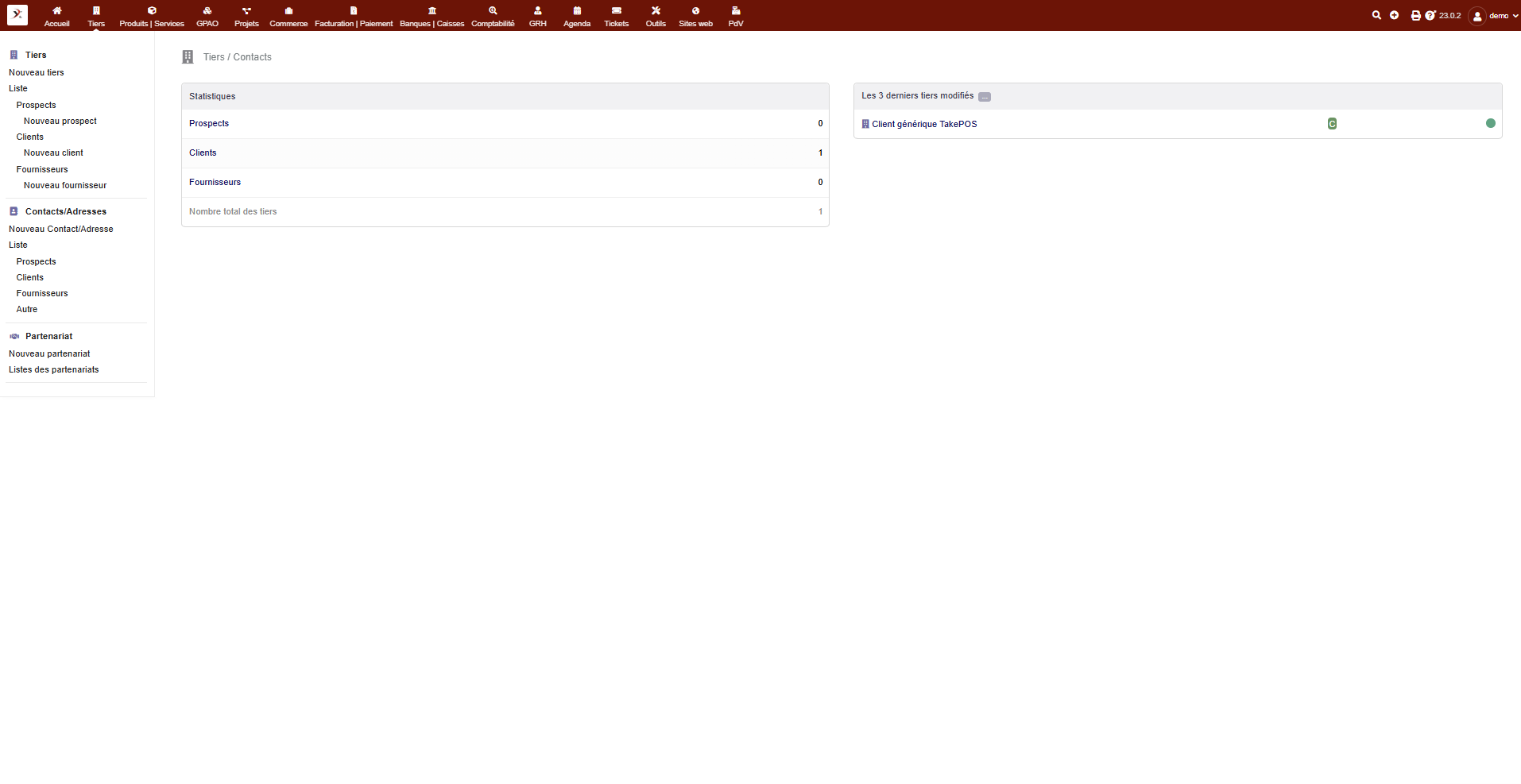The image size is (1521, 784).
Task: Click the Contacts/Adresses section heading
Action: coord(66,211)
